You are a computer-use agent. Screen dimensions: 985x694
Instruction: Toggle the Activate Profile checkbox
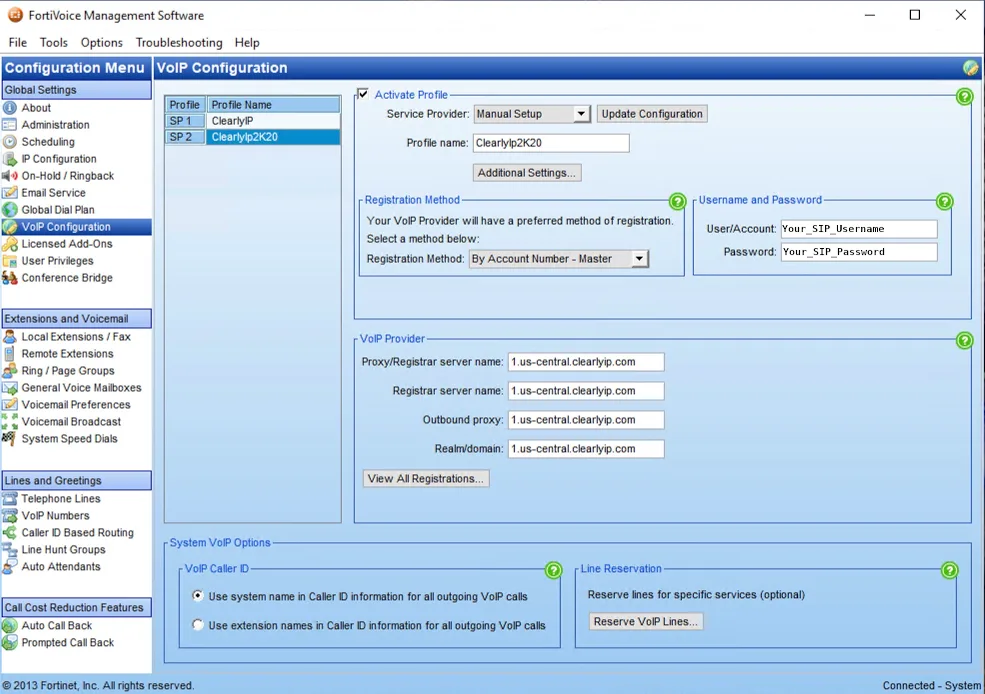[x=363, y=94]
